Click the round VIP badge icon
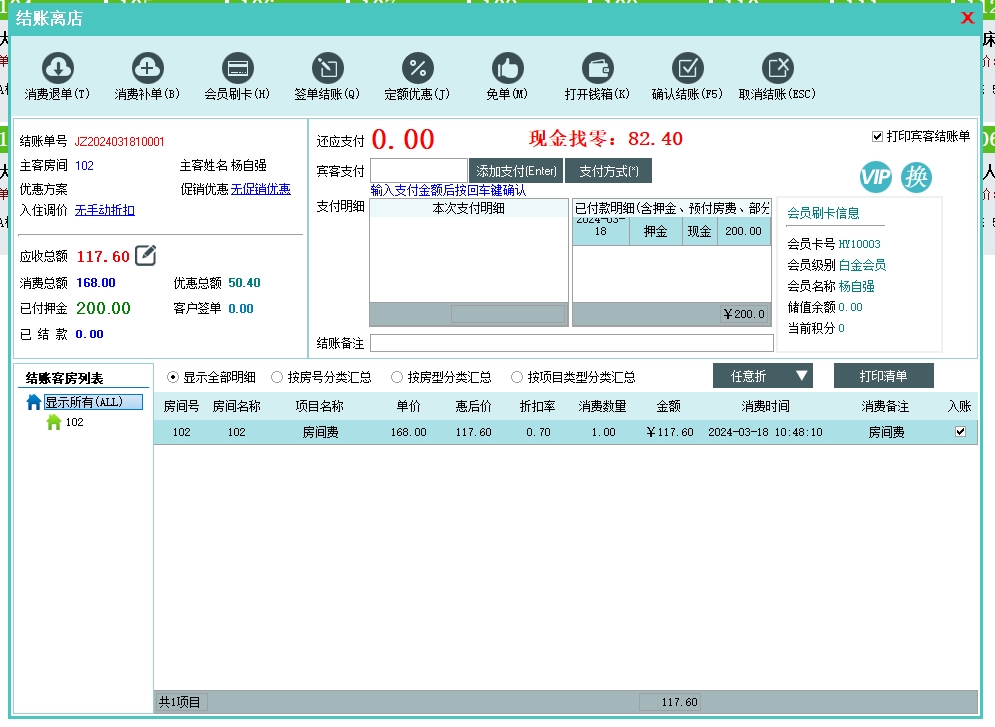The width and height of the screenshot is (995, 727). click(x=875, y=177)
